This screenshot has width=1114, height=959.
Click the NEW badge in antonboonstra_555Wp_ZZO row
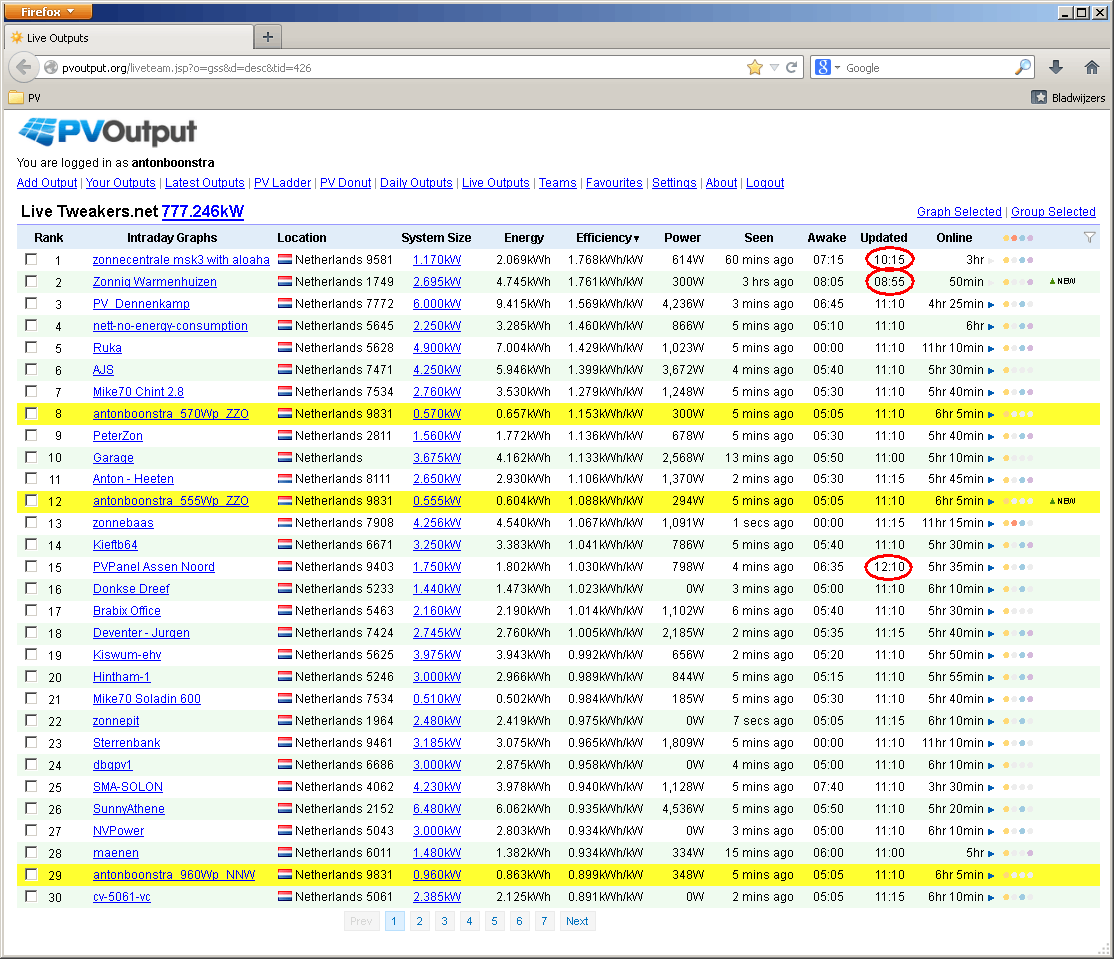1063,502
